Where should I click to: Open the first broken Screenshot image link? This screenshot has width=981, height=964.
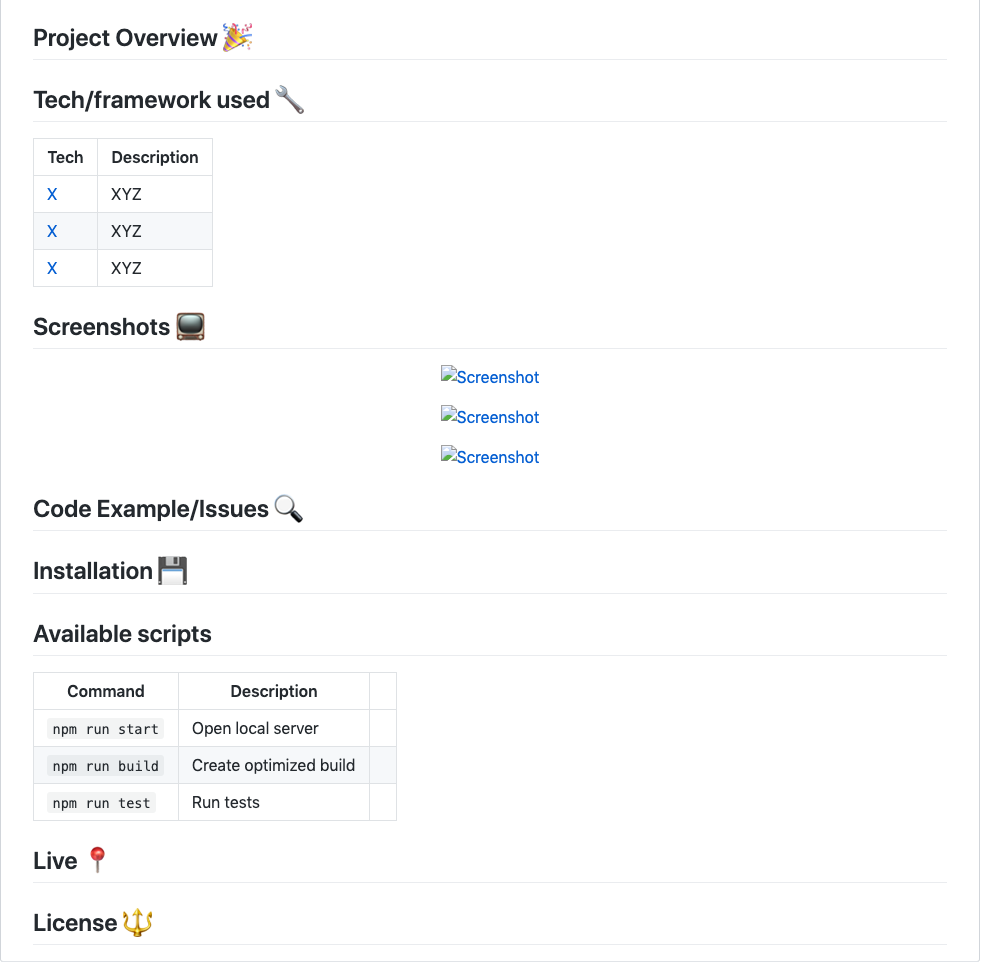tap(490, 377)
